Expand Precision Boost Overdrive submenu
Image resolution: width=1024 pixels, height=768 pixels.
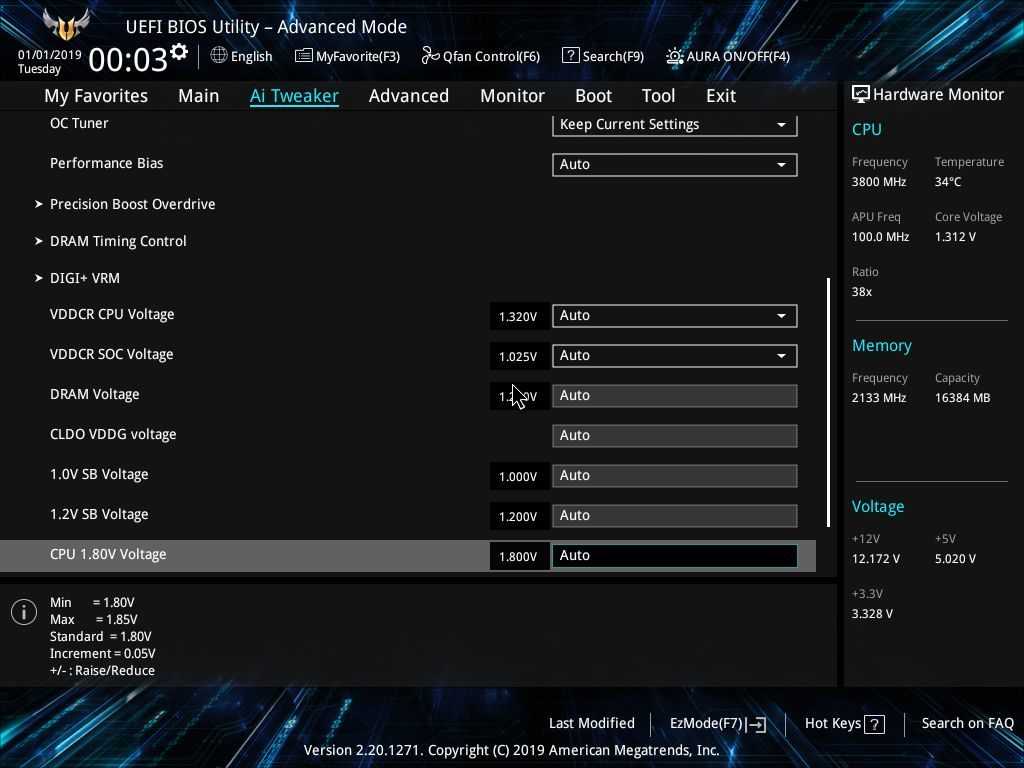coord(132,204)
